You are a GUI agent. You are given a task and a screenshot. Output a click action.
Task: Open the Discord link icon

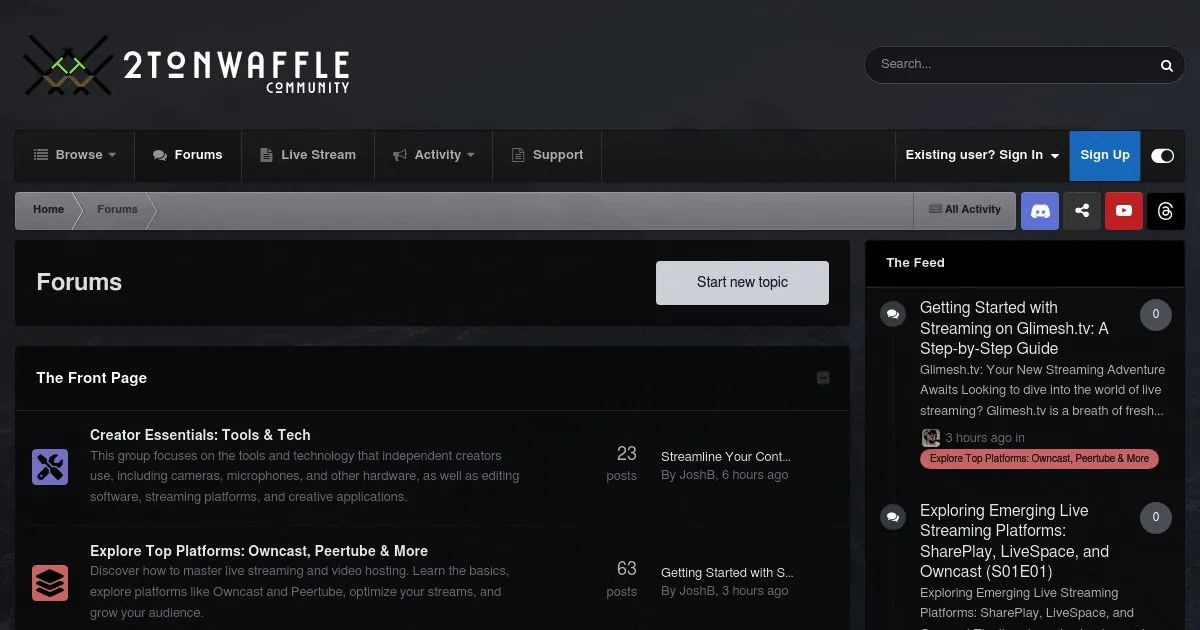coord(1040,211)
